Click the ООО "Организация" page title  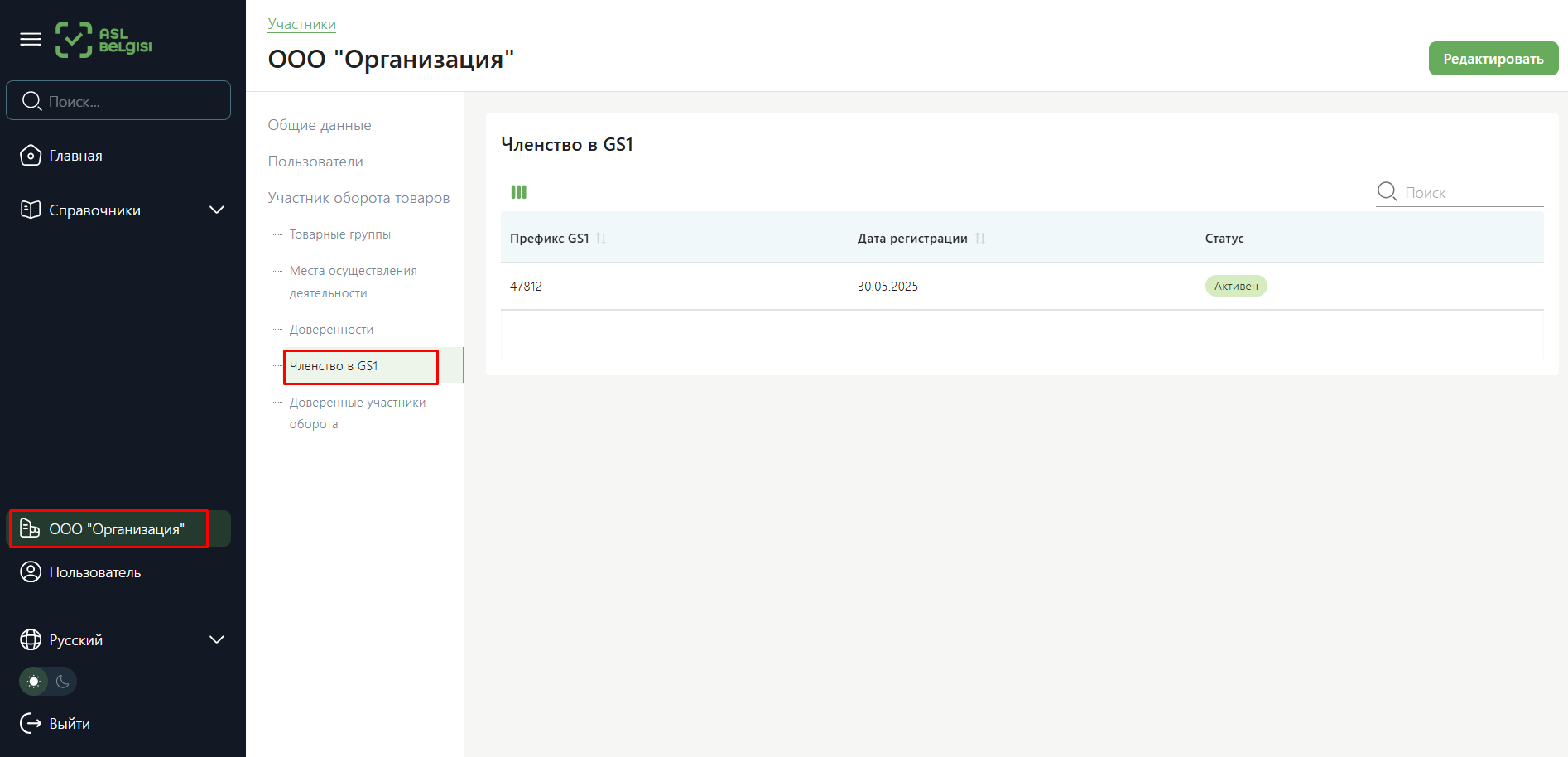click(391, 60)
